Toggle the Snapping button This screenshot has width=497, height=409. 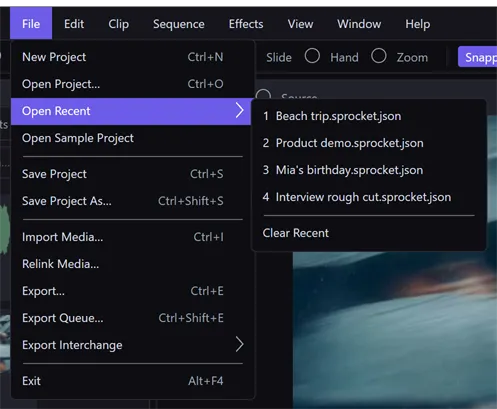coord(478,57)
